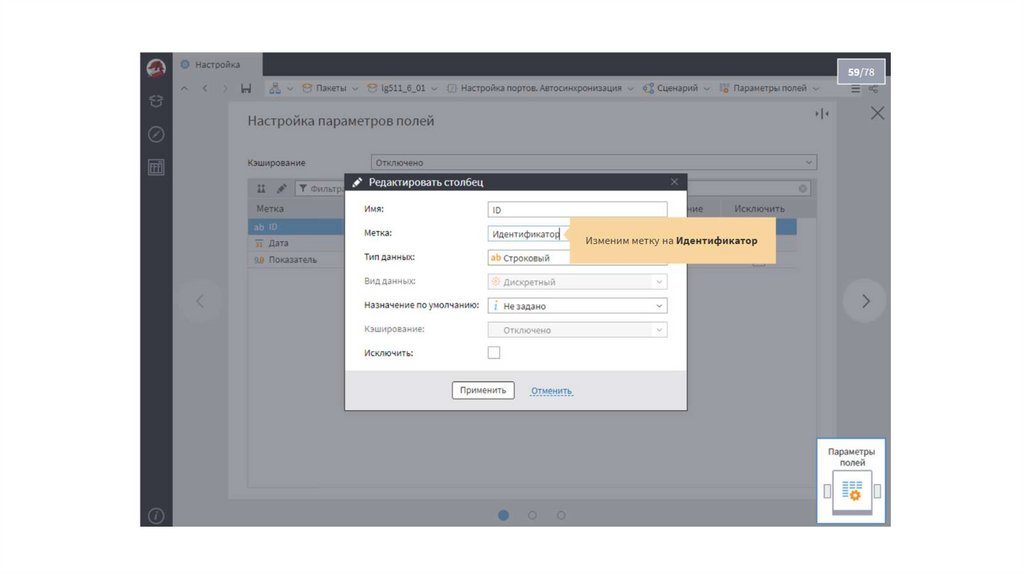Go back with the left arrow toolbar icon
Viewport: 1024px width, 574px height.
(x=205, y=88)
